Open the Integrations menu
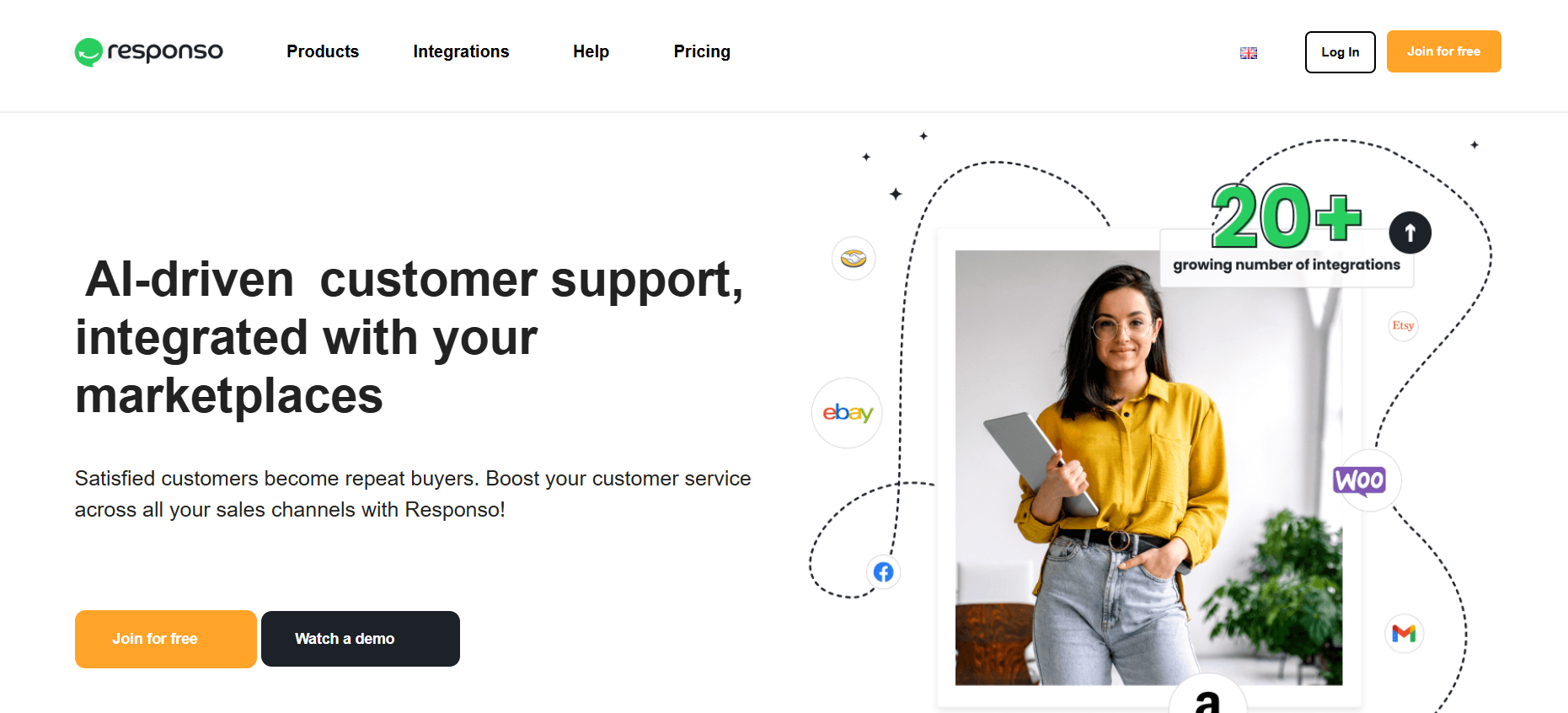 pyautogui.click(x=461, y=51)
